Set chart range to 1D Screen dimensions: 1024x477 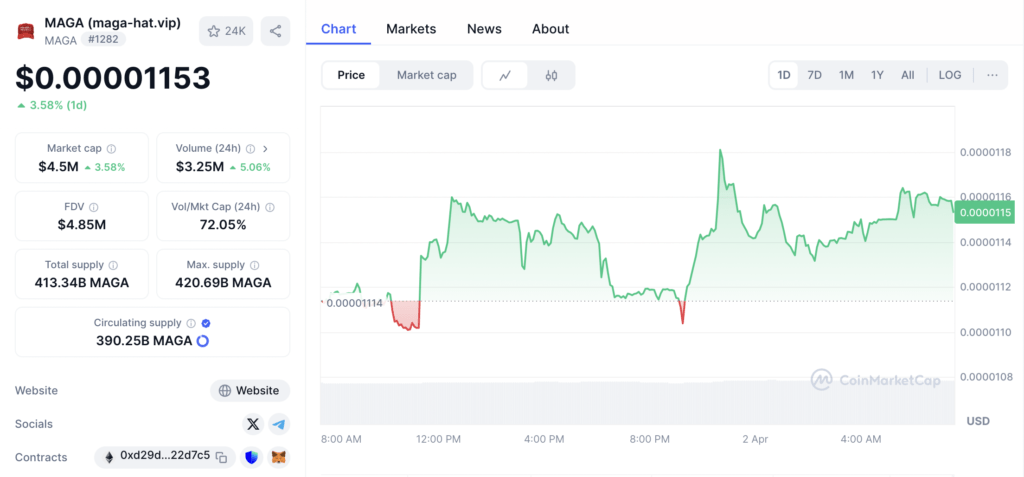pyautogui.click(x=784, y=75)
